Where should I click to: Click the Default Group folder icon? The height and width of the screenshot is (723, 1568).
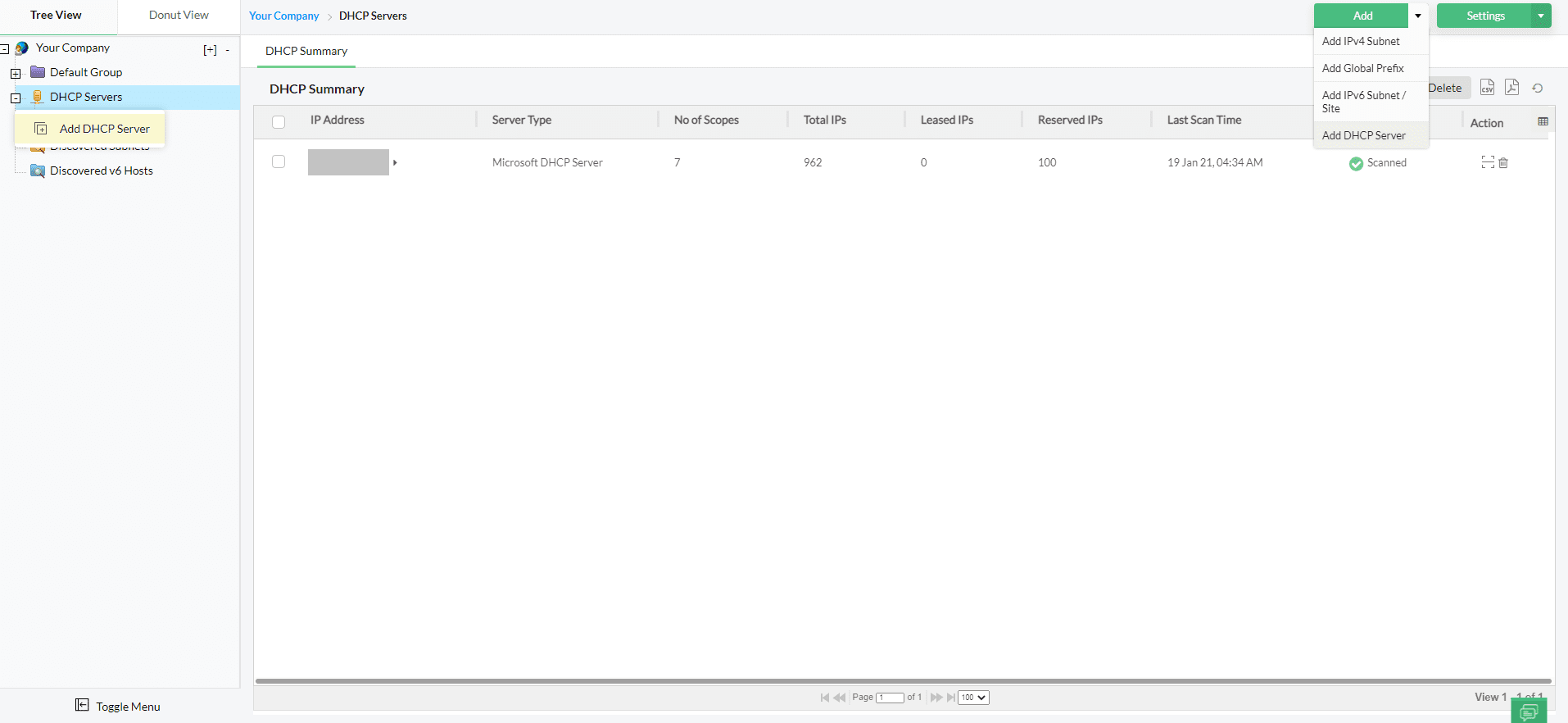point(38,72)
